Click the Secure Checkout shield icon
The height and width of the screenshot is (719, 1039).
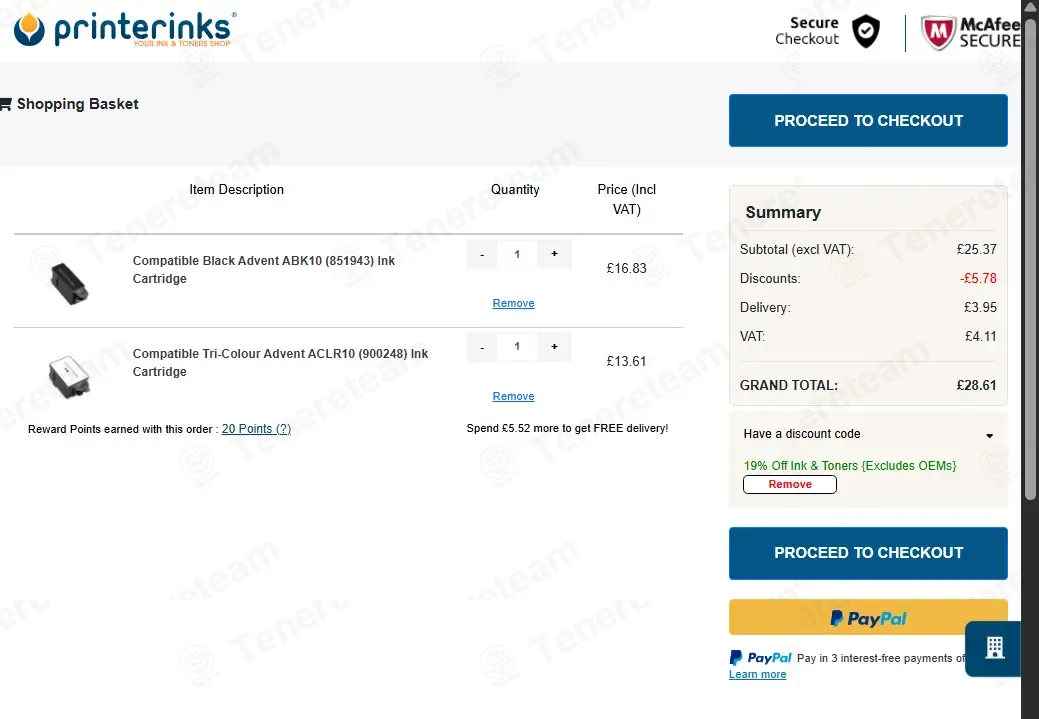coord(865,31)
